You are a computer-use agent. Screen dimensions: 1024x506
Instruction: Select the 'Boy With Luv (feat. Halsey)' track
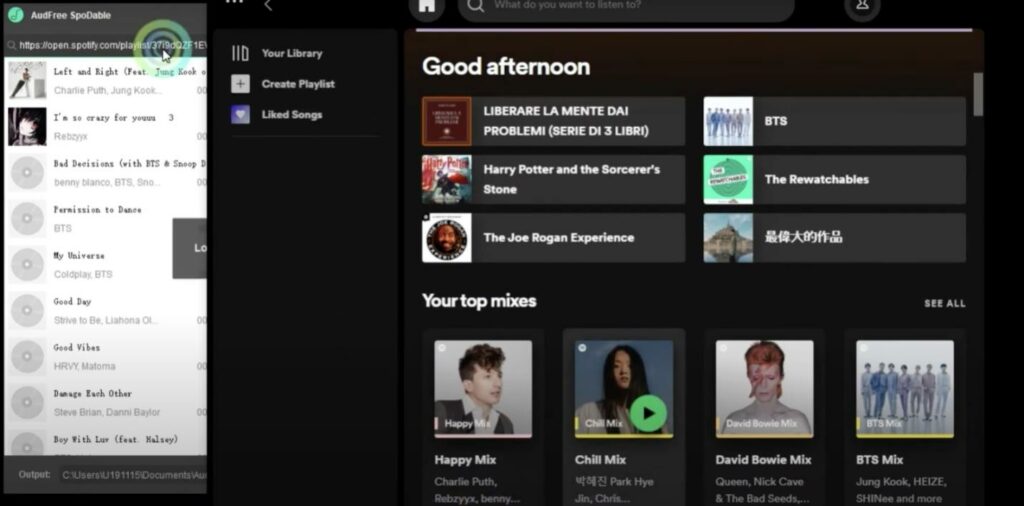coord(106,441)
